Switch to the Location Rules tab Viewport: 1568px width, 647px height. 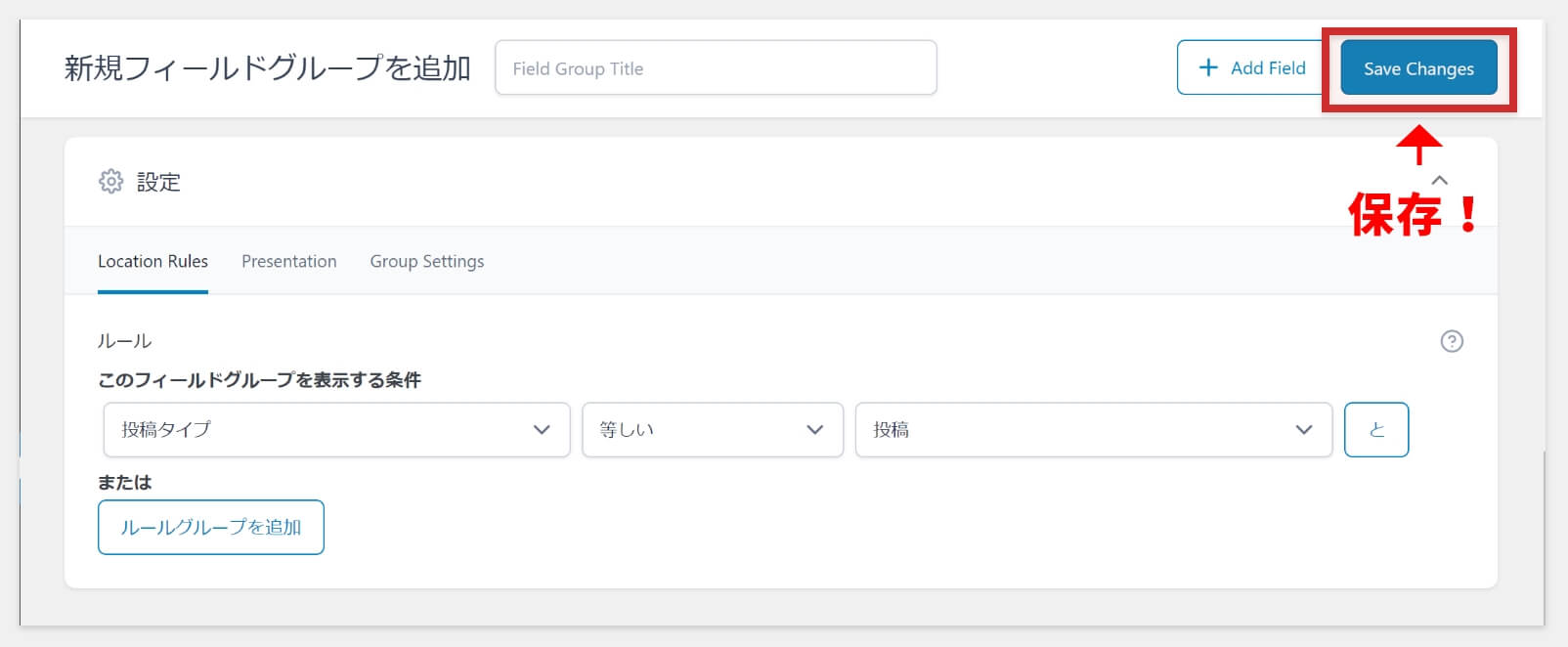(152, 261)
